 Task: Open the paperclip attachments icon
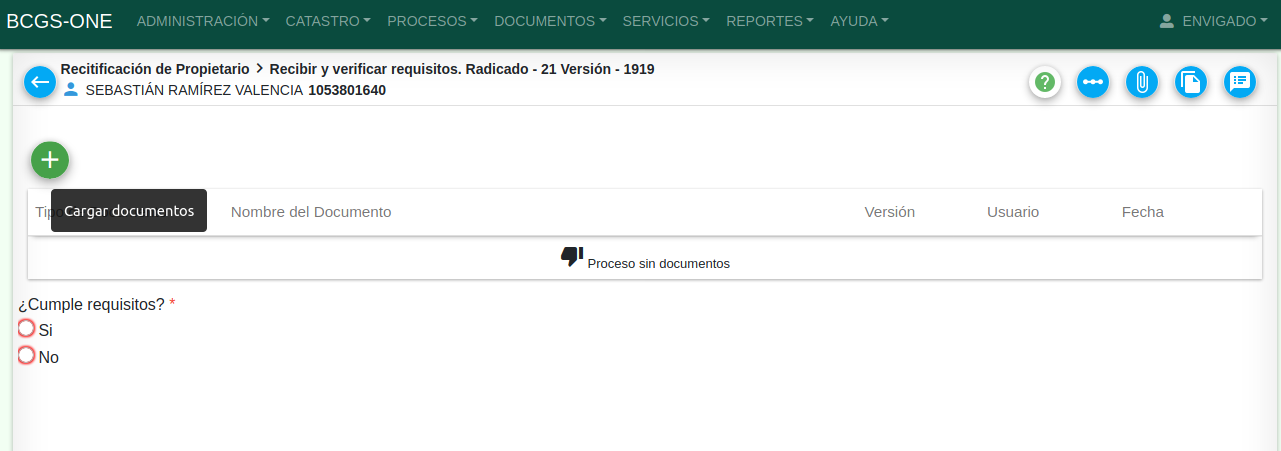tap(1141, 82)
